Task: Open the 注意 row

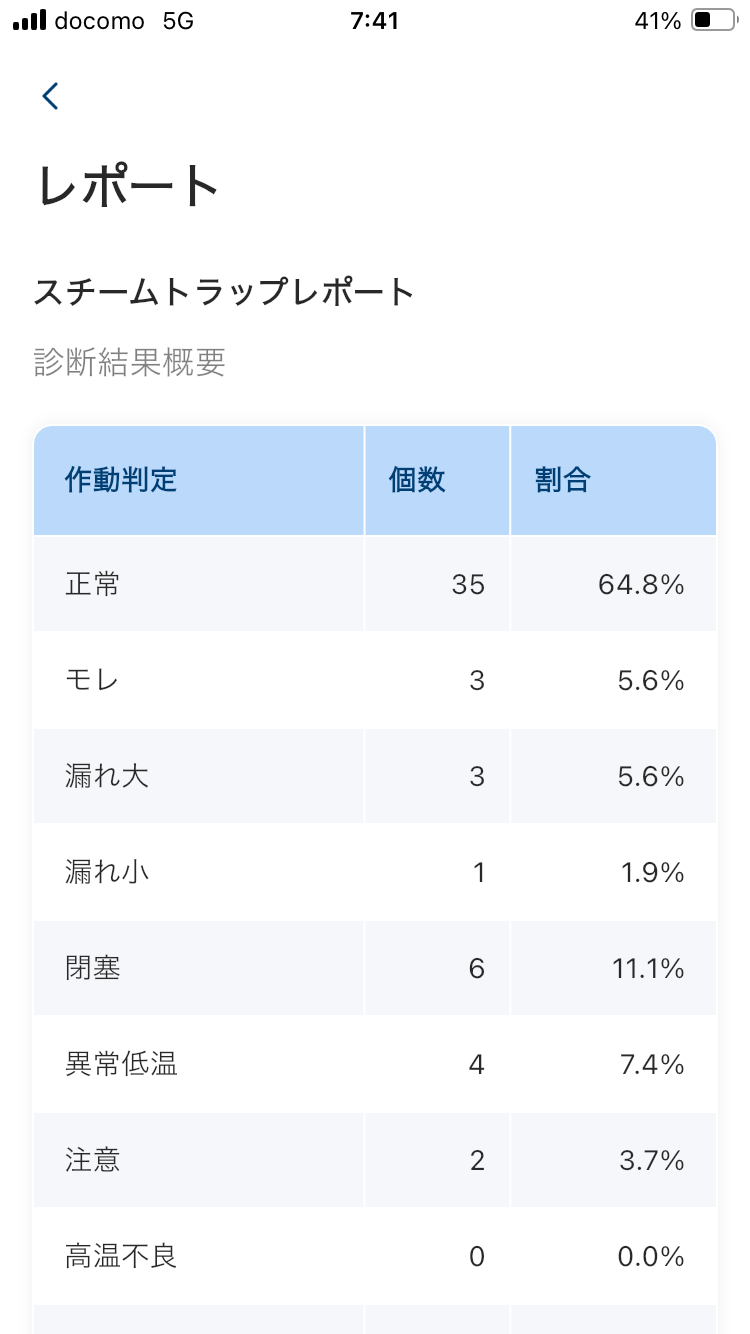Action: (x=375, y=1160)
